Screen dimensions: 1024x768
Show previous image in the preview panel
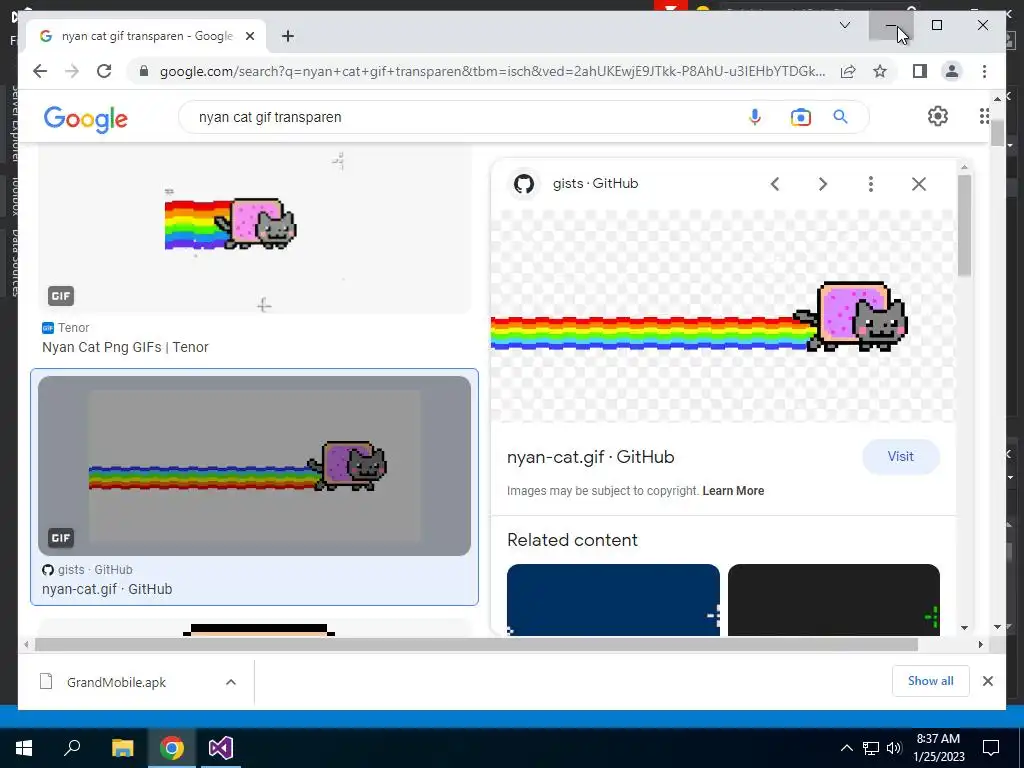point(775,184)
